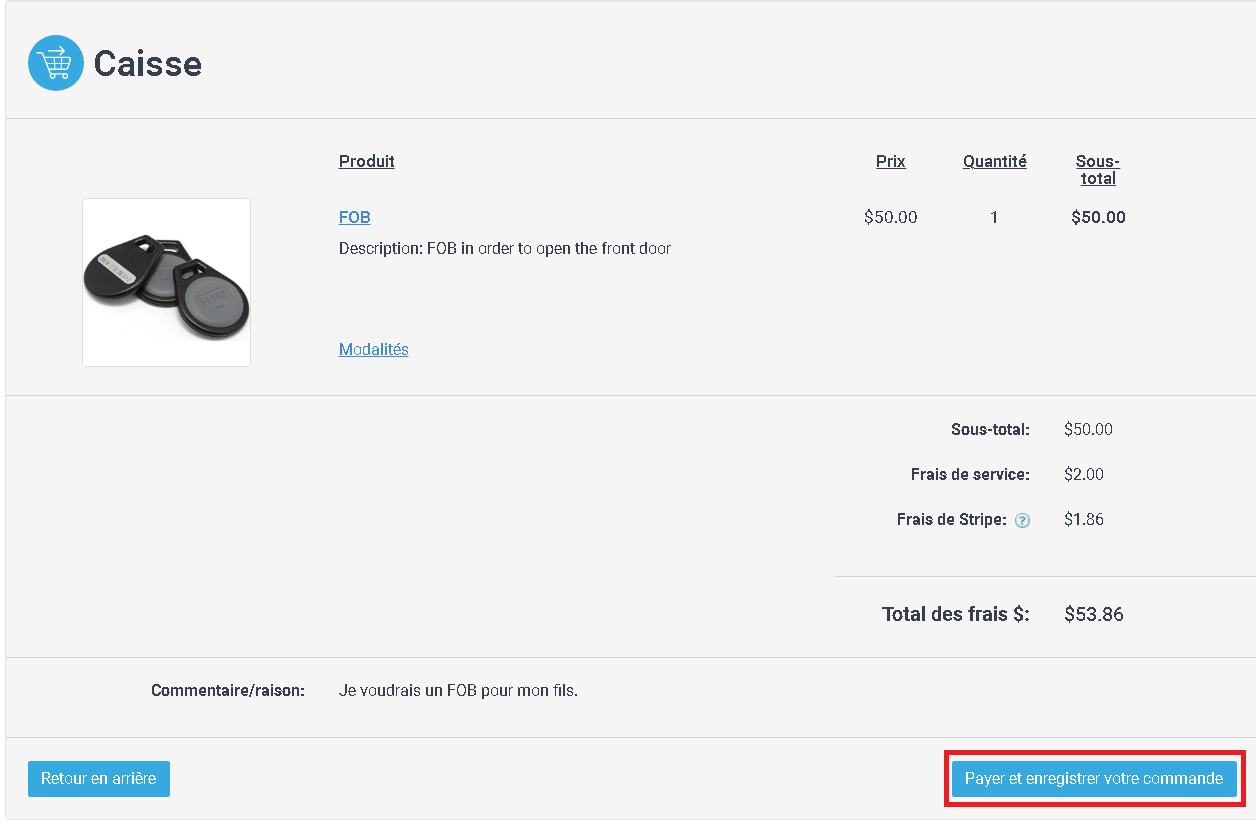The width and height of the screenshot is (1256, 824).
Task: Click the bold $50.00 row subtotal
Action: [x=1098, y=217]
